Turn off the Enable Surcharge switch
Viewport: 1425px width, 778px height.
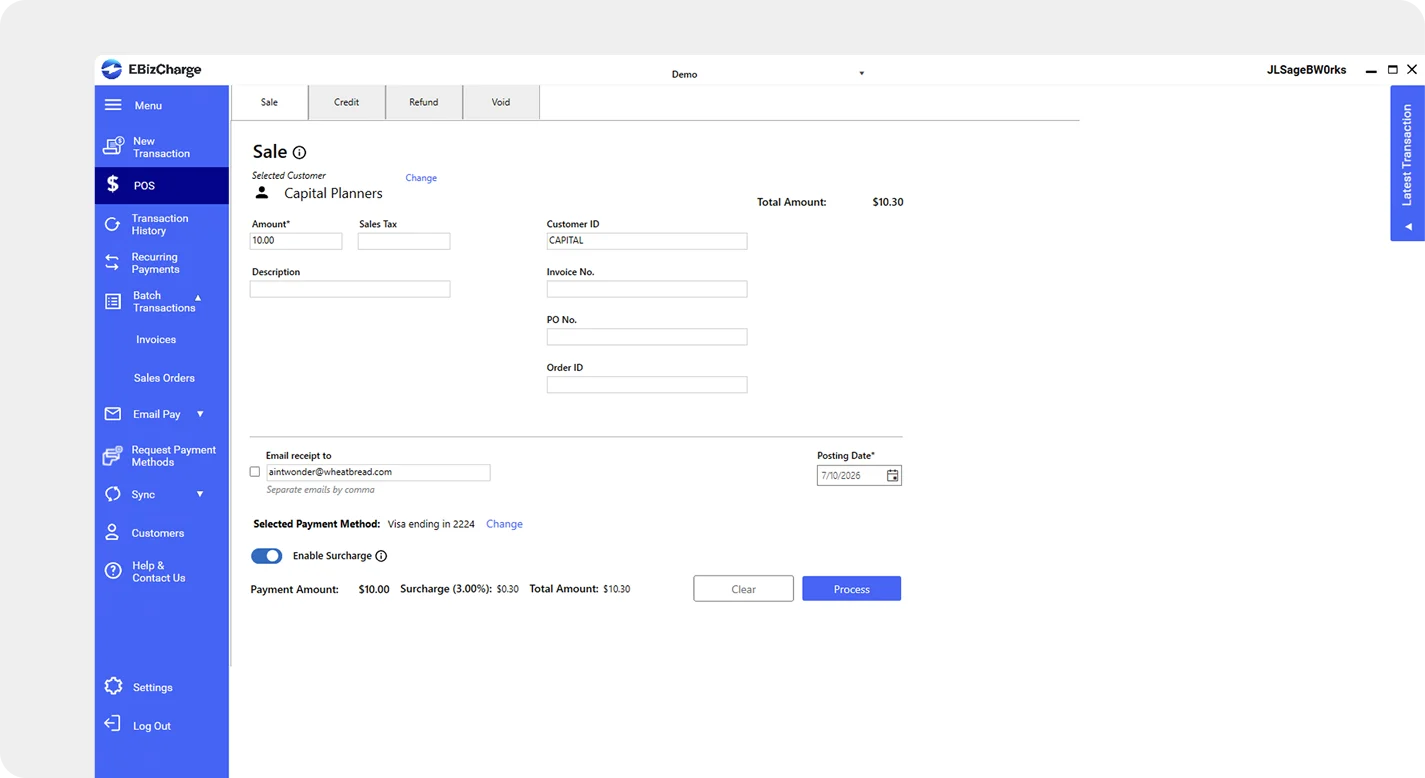point(267,556)
